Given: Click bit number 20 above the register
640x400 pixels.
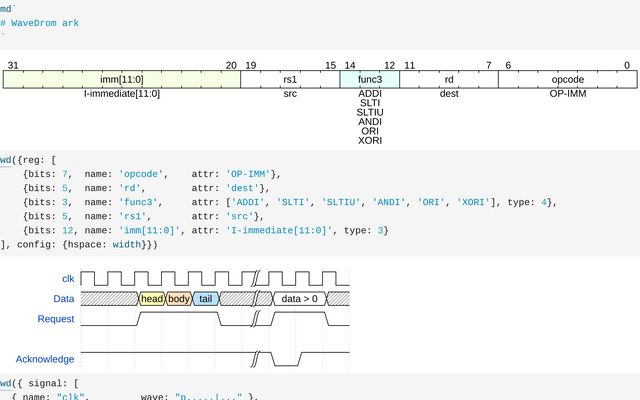Looking at the screenshot, I should tap(231, 65).
